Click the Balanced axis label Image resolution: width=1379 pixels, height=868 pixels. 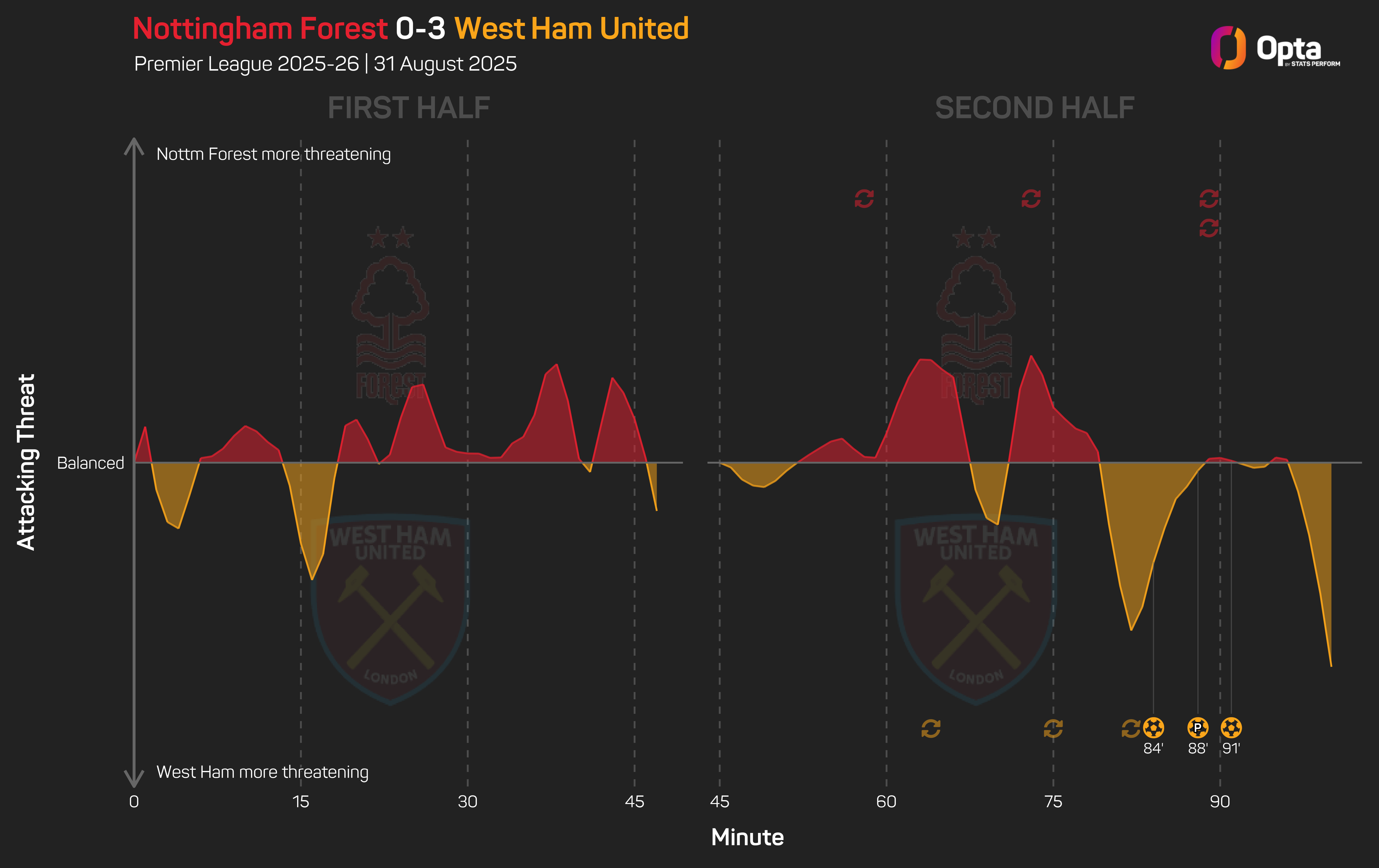[90, 463]
